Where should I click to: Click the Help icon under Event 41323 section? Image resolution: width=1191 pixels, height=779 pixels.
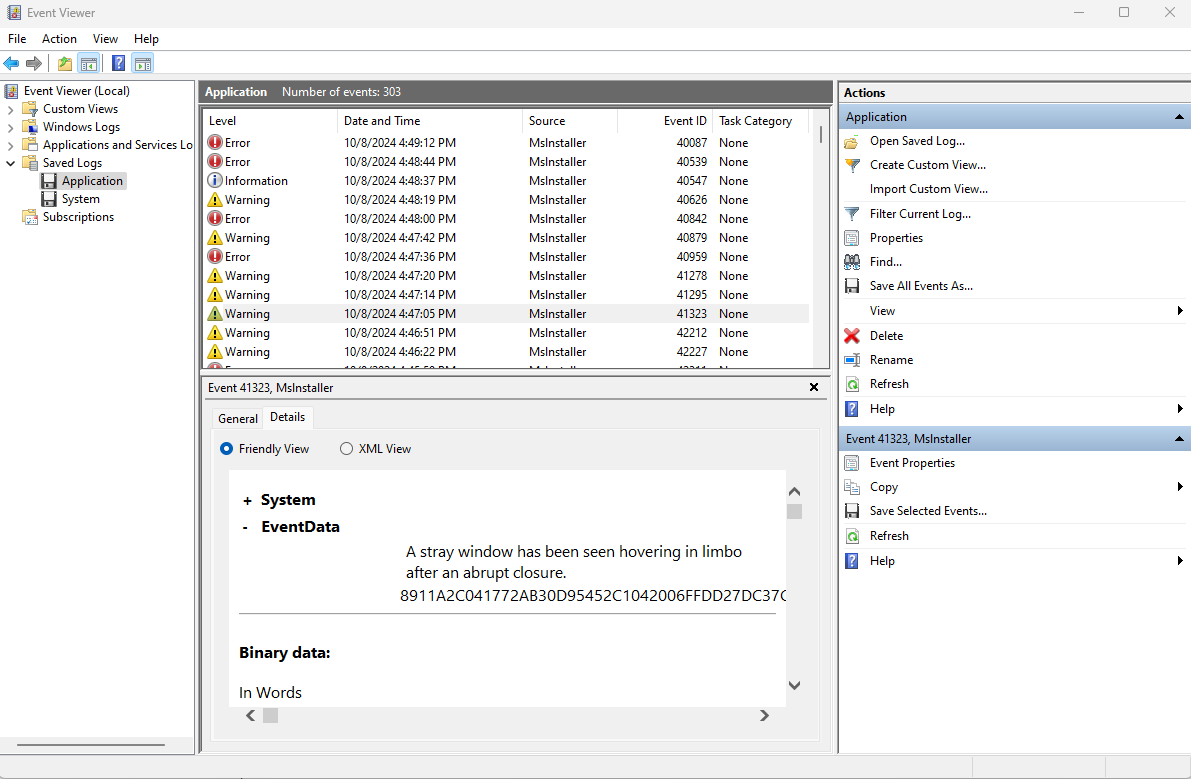pyautogui.click(x=852, y=561)
